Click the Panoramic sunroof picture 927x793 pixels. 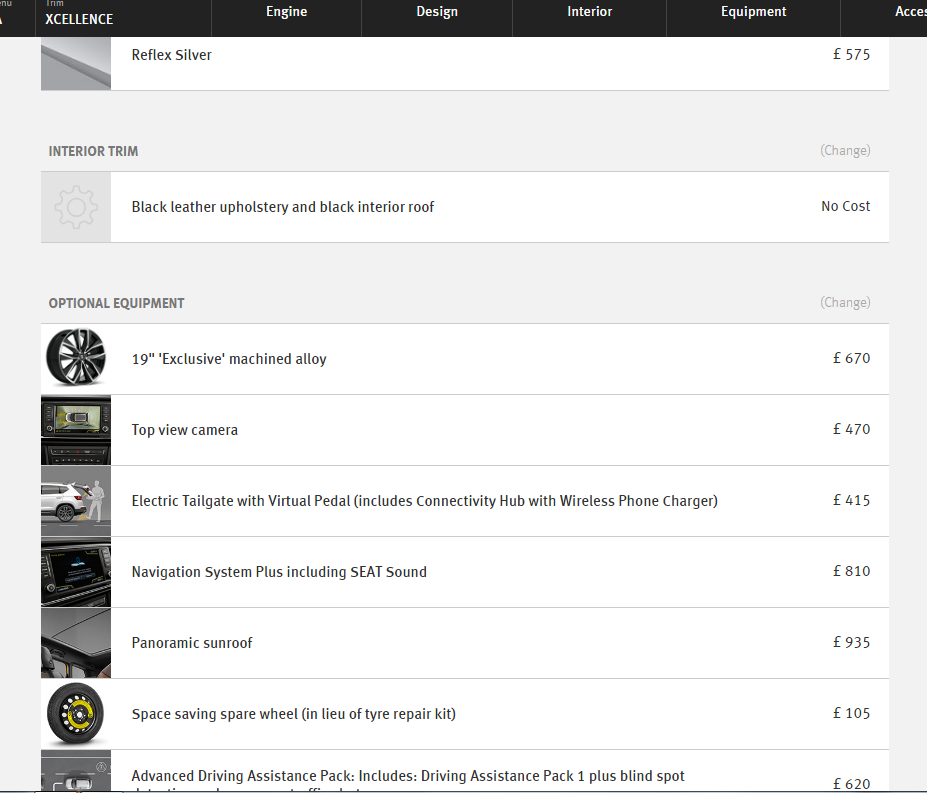point(76,643)
